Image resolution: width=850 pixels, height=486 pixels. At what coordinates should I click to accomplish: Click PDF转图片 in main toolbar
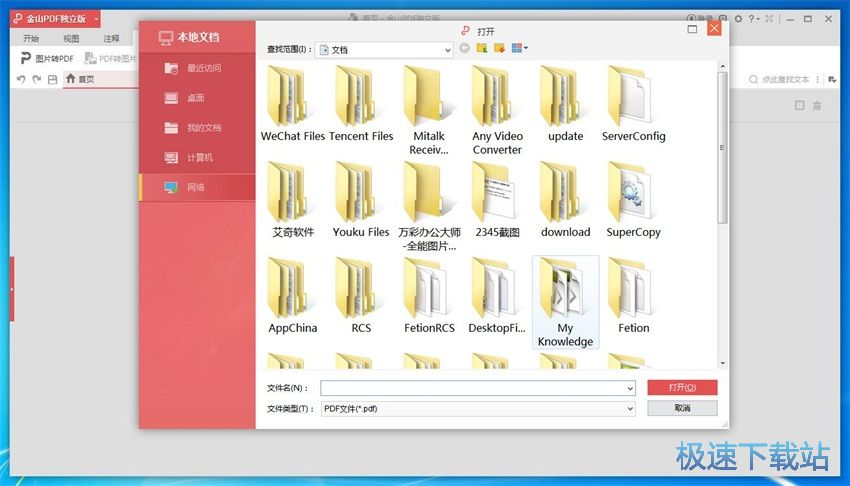pos(110,58)
